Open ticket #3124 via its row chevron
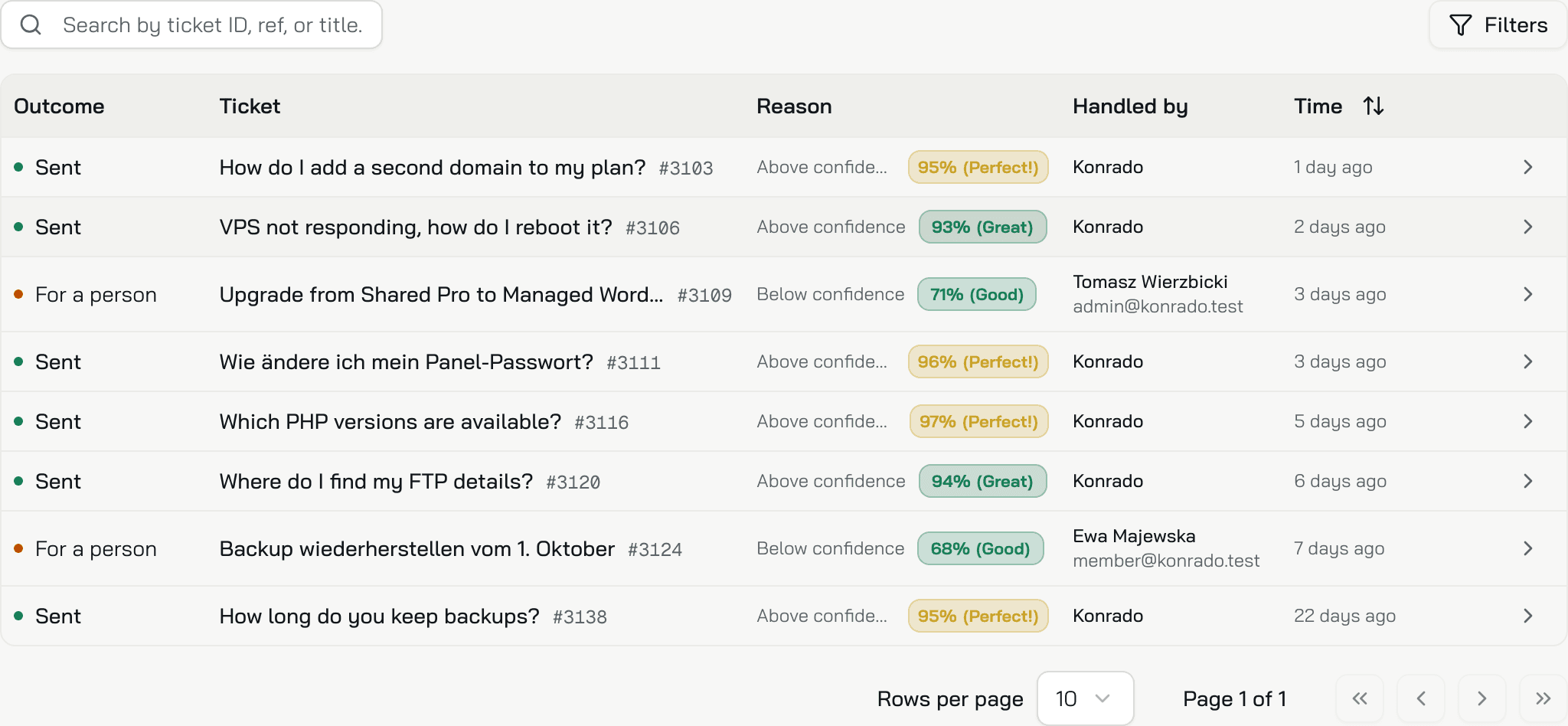 [x=1527, y=548]
